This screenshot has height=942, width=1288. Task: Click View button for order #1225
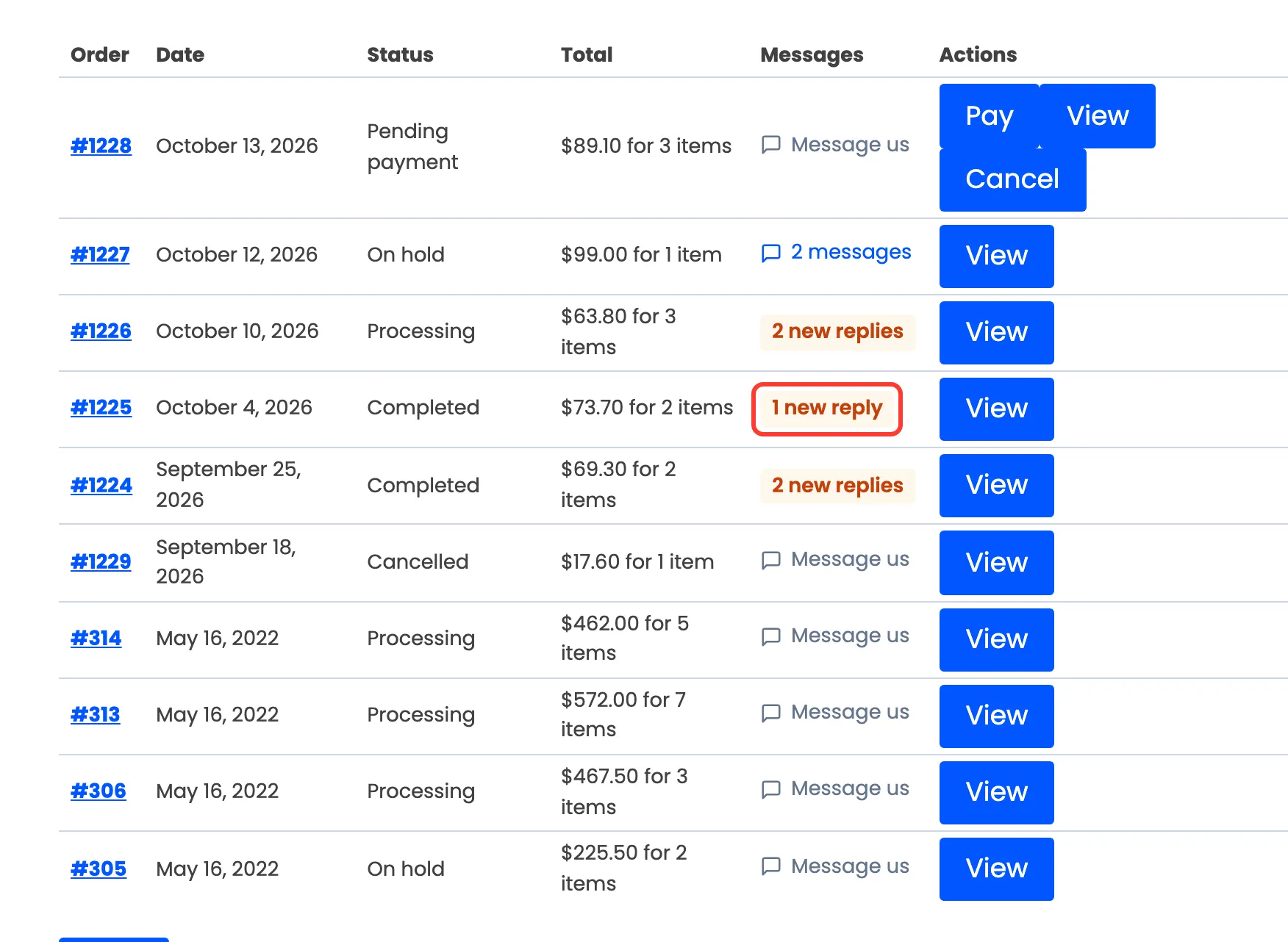(996, 409)
